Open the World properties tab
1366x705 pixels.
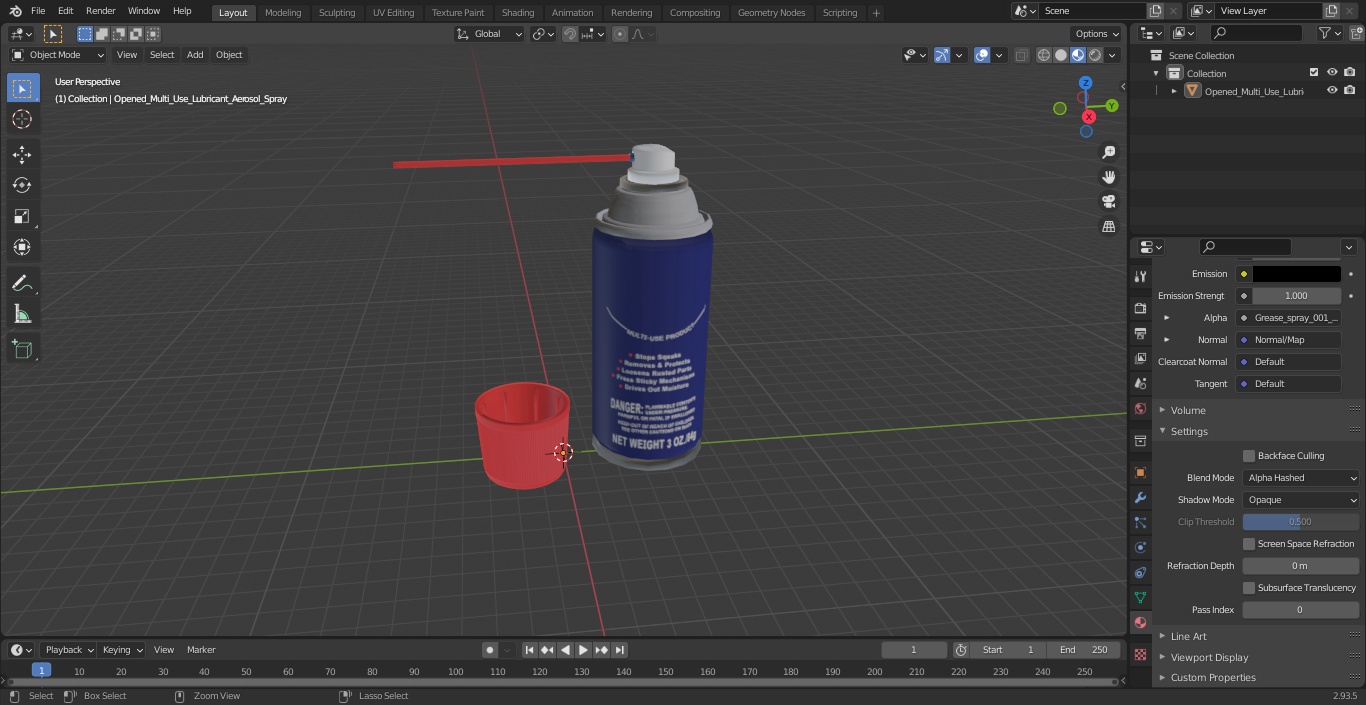[1140, 408]
